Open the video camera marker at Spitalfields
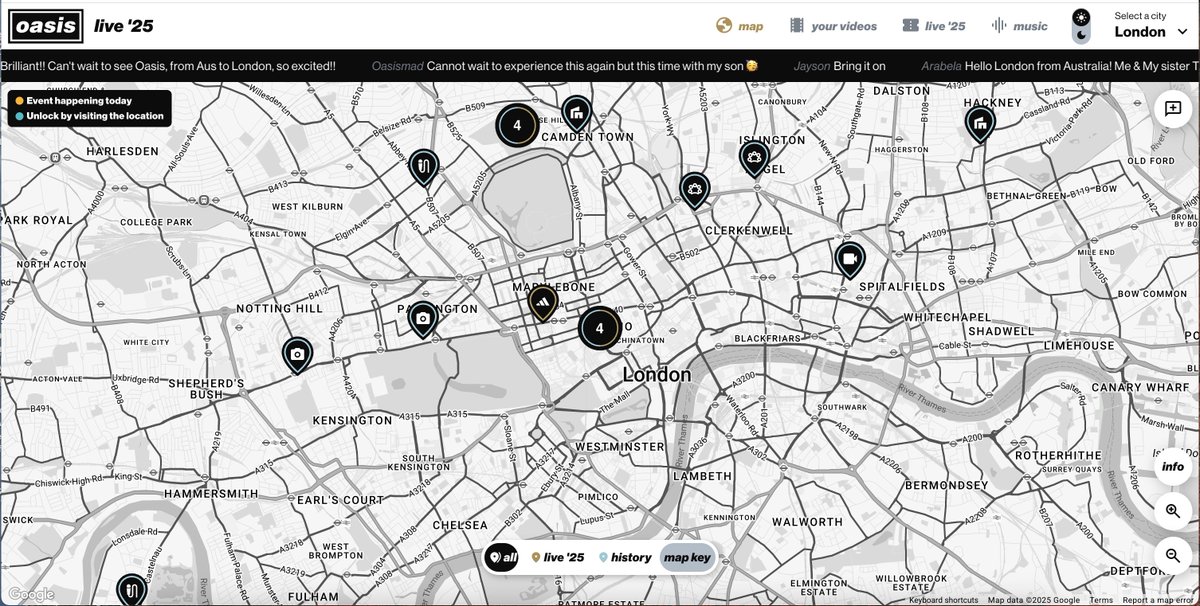1200x606 pixels. pos(849,261)
